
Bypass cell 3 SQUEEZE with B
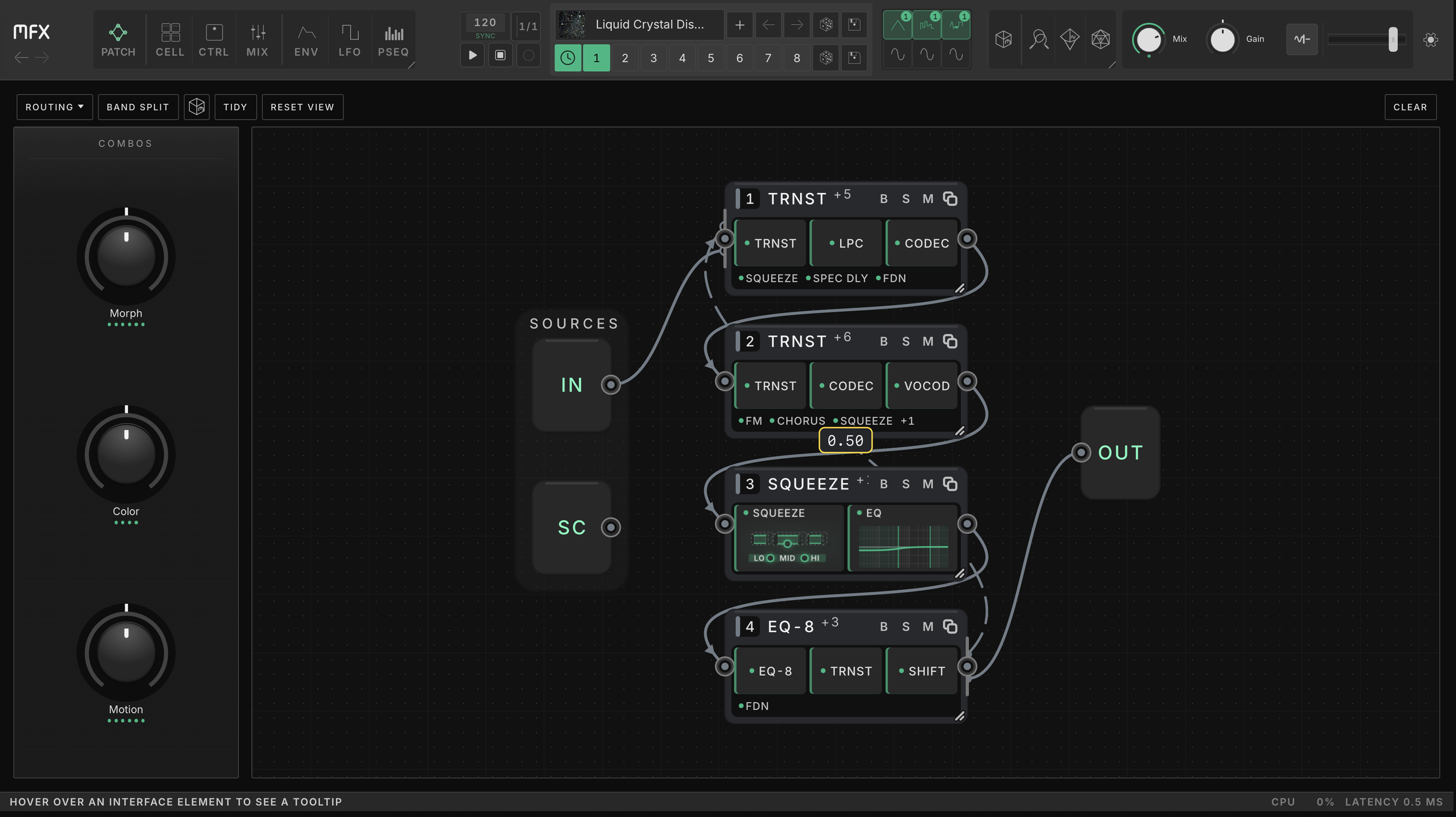[x=884, y=484]
